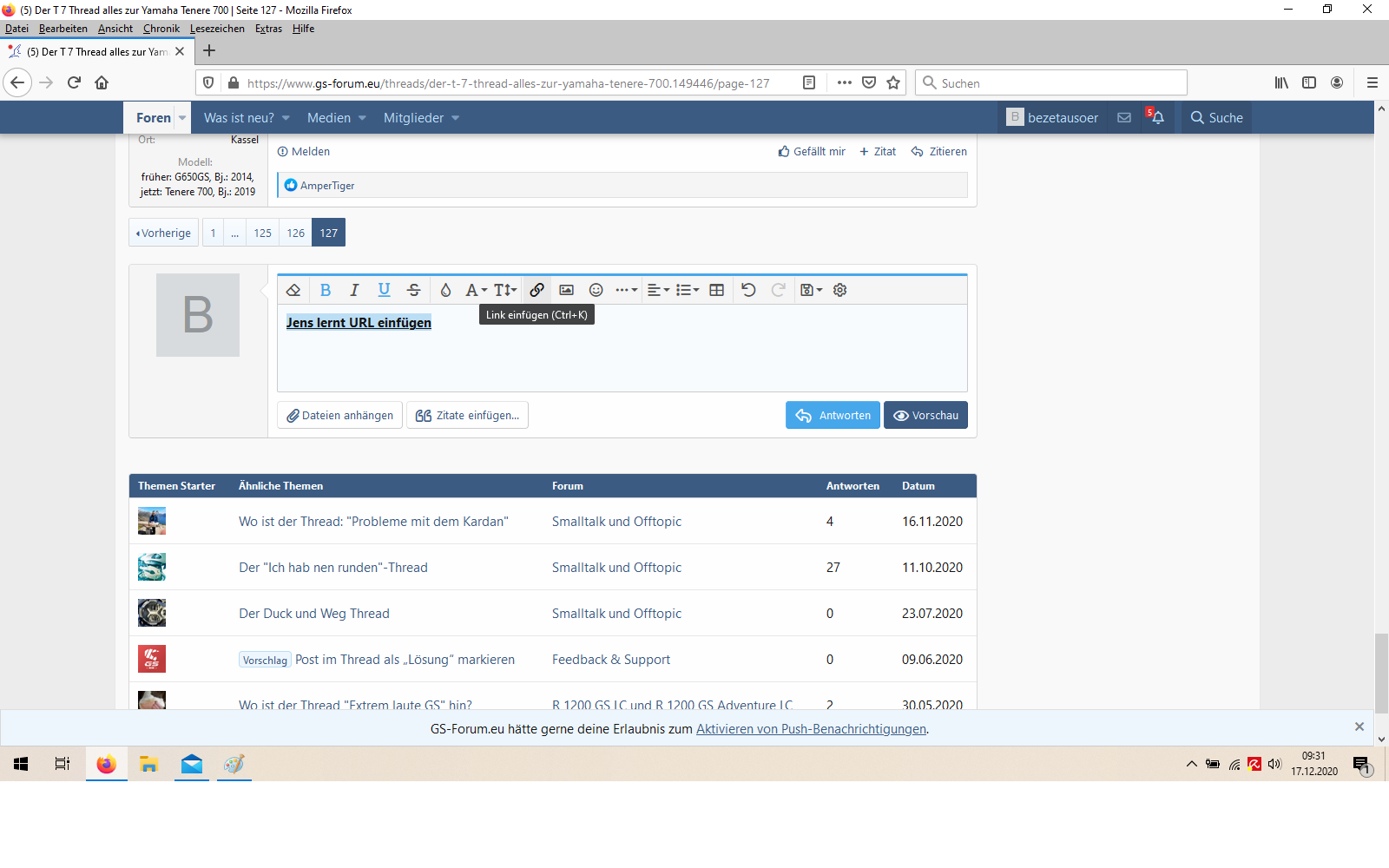Viewport: 1389px width, 868px height.
Task: Go to page 1 of thread
Action: 213,233
